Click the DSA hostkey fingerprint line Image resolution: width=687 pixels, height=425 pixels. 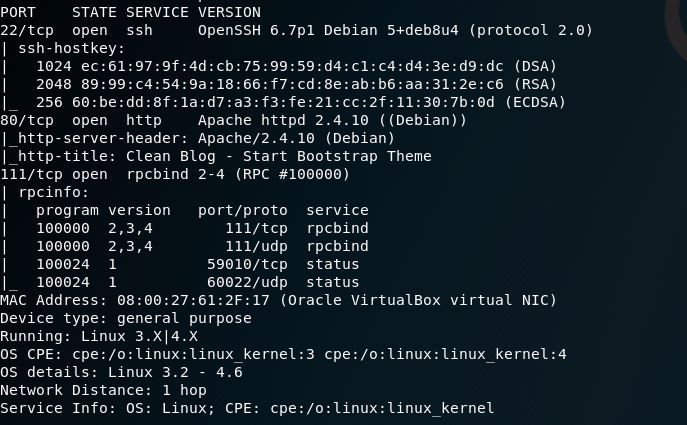(x=296, y=66)
